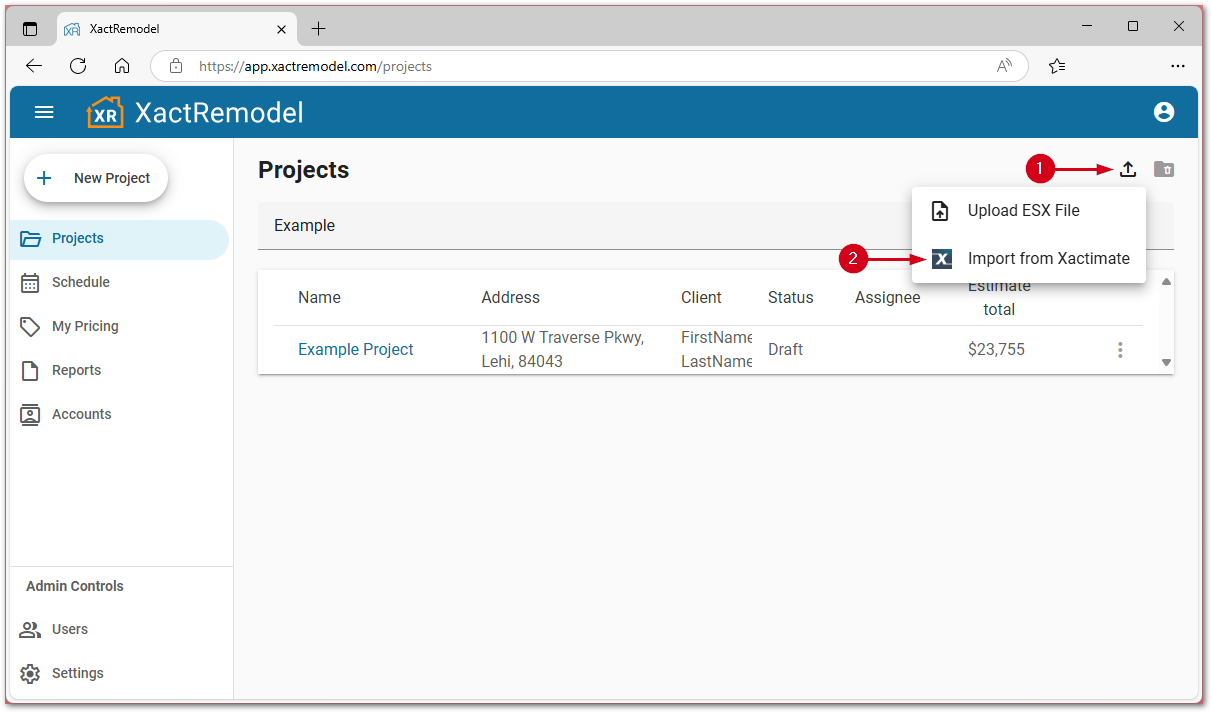The width and height of the screenshot is (1212, 713).
Task: Open My Pricing in the sidebar
Action: pos(119,327)
